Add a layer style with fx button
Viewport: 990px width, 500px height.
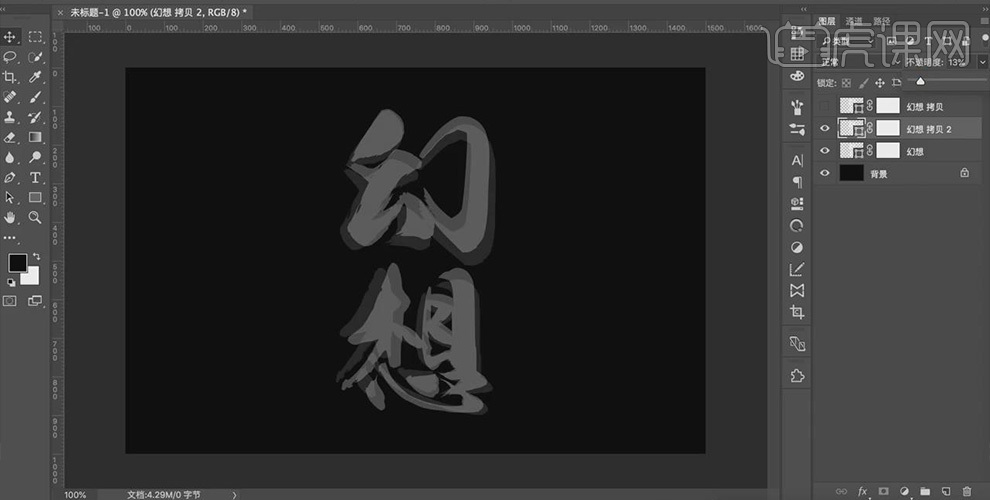862,491
